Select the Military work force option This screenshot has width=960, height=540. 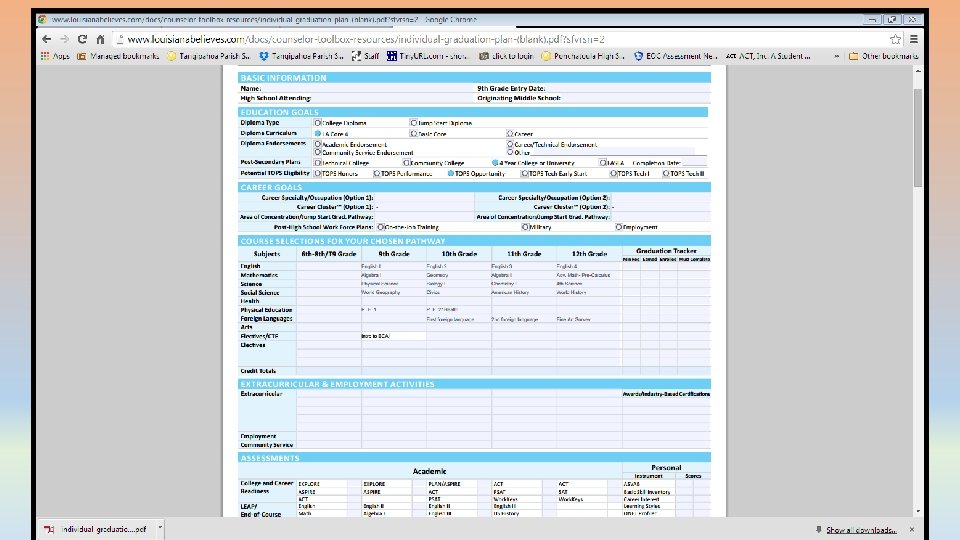[525, 227]
